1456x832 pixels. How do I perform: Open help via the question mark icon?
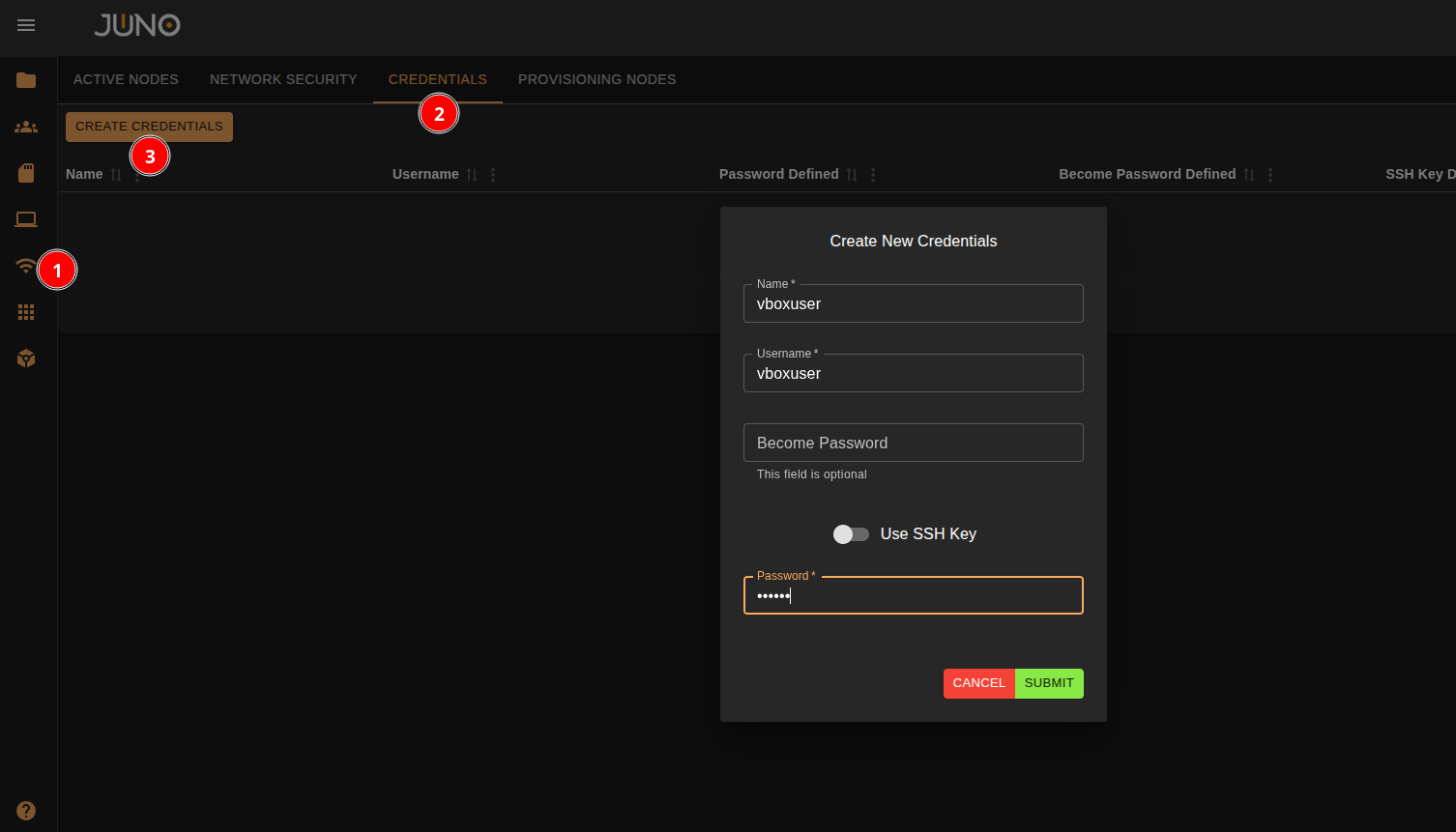click(x=26, y=811)
